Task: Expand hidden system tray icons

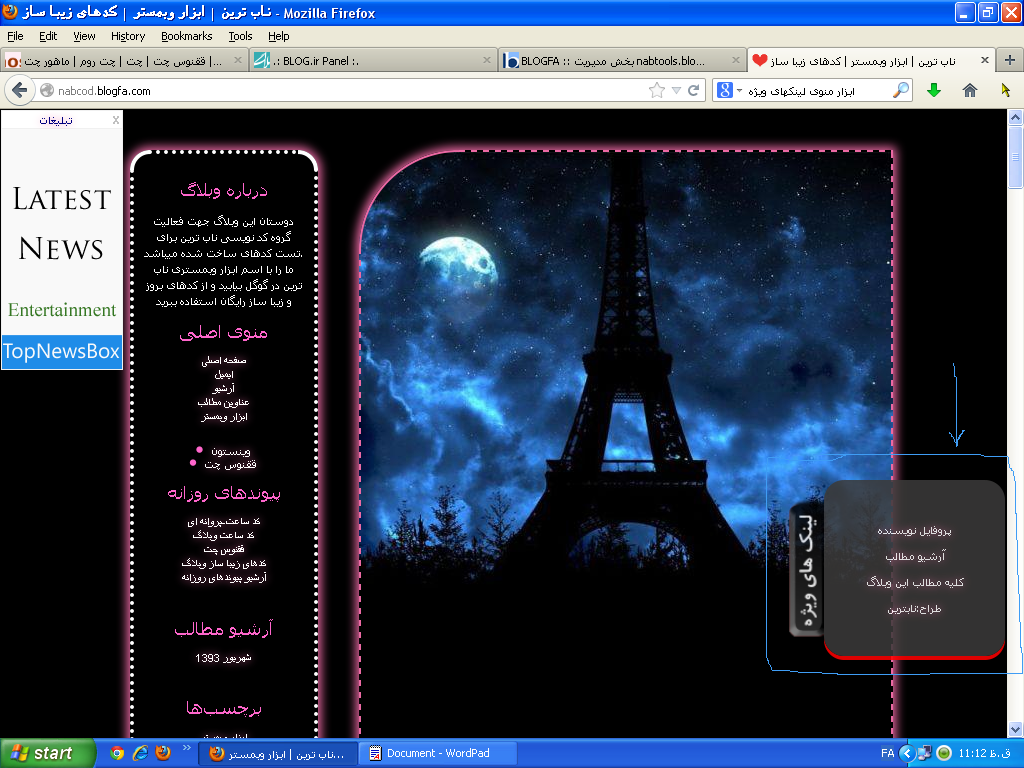Action: pyautogui.click(x=907, y=753)
